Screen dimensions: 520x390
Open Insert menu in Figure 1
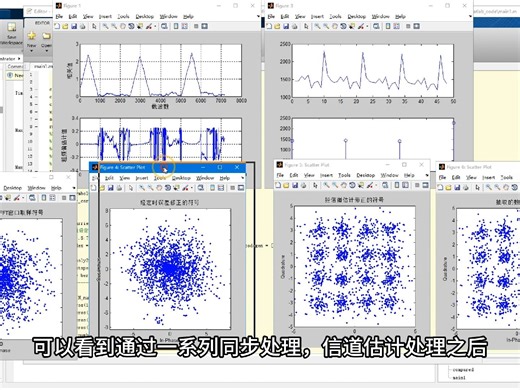click(x=105, y=16)
